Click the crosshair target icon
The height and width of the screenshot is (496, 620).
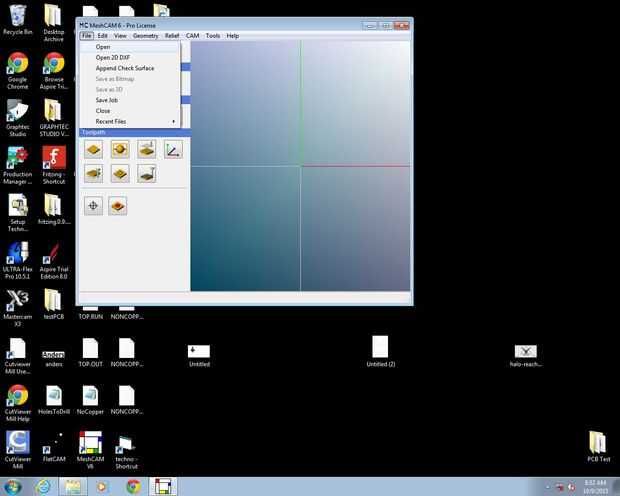click(93, 206)
